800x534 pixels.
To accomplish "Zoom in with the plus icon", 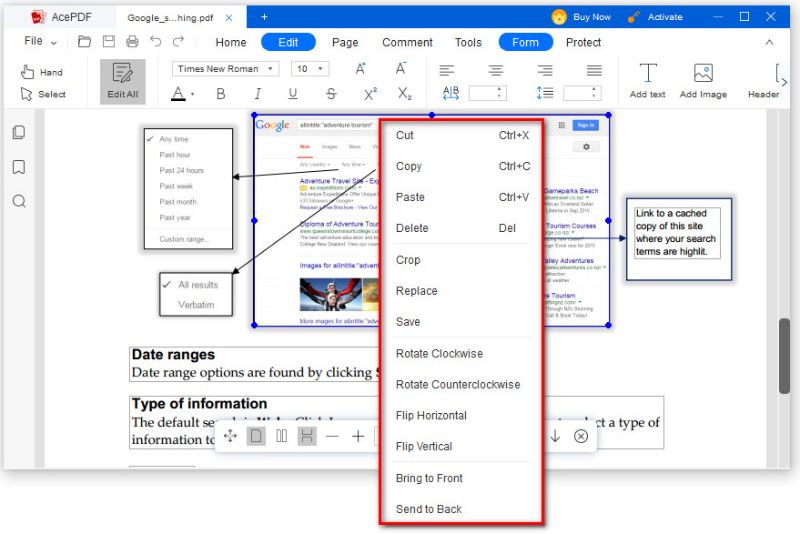I will coord(358,436).
